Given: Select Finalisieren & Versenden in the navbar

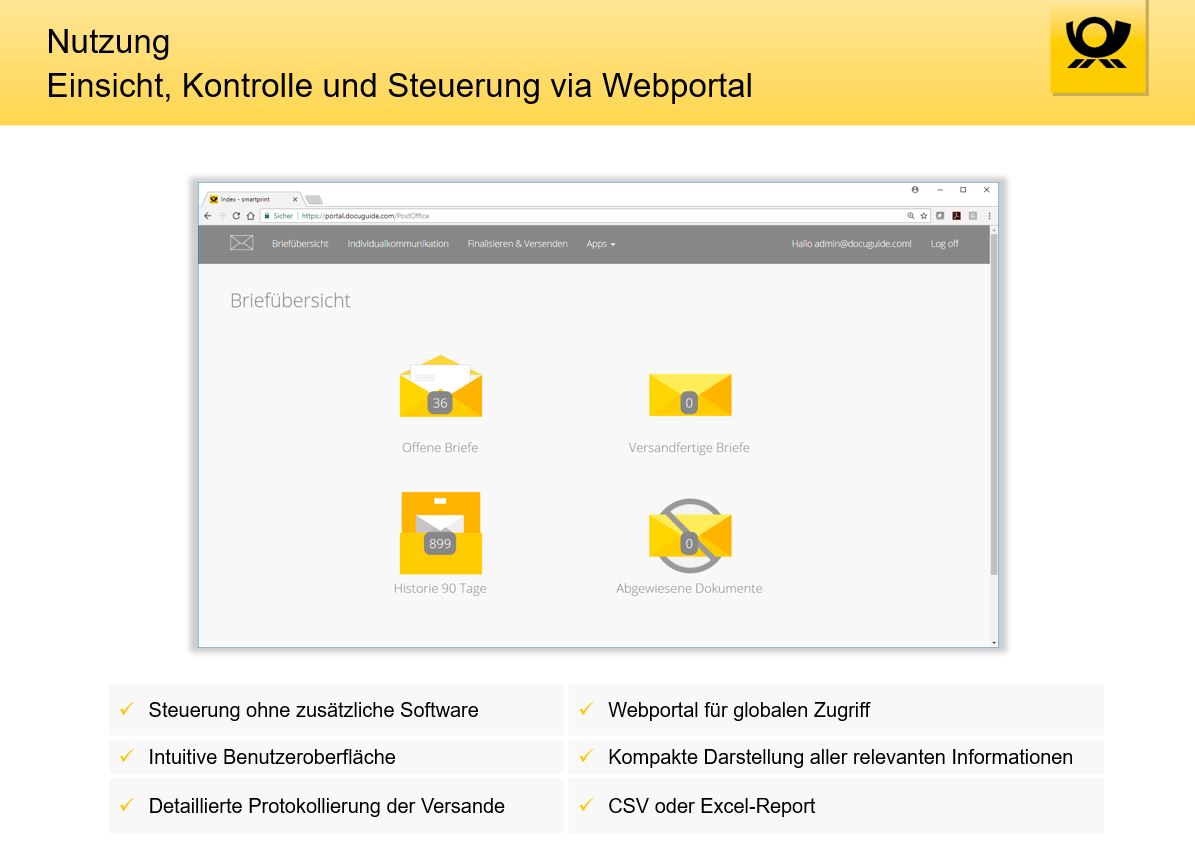Looking at the screenshot, I should point(517,244).
